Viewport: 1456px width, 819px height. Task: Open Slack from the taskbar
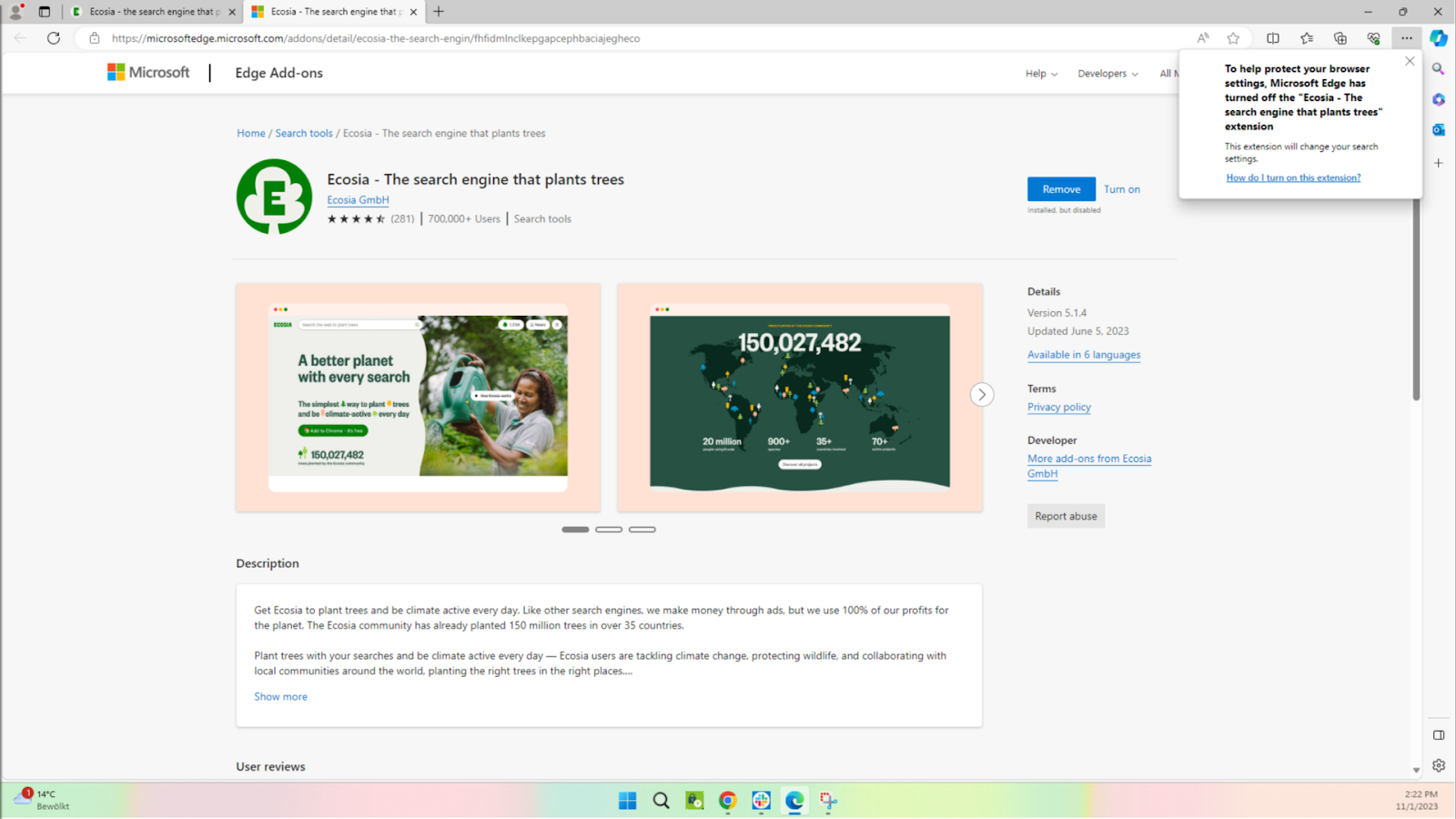(x=762, y=801)
